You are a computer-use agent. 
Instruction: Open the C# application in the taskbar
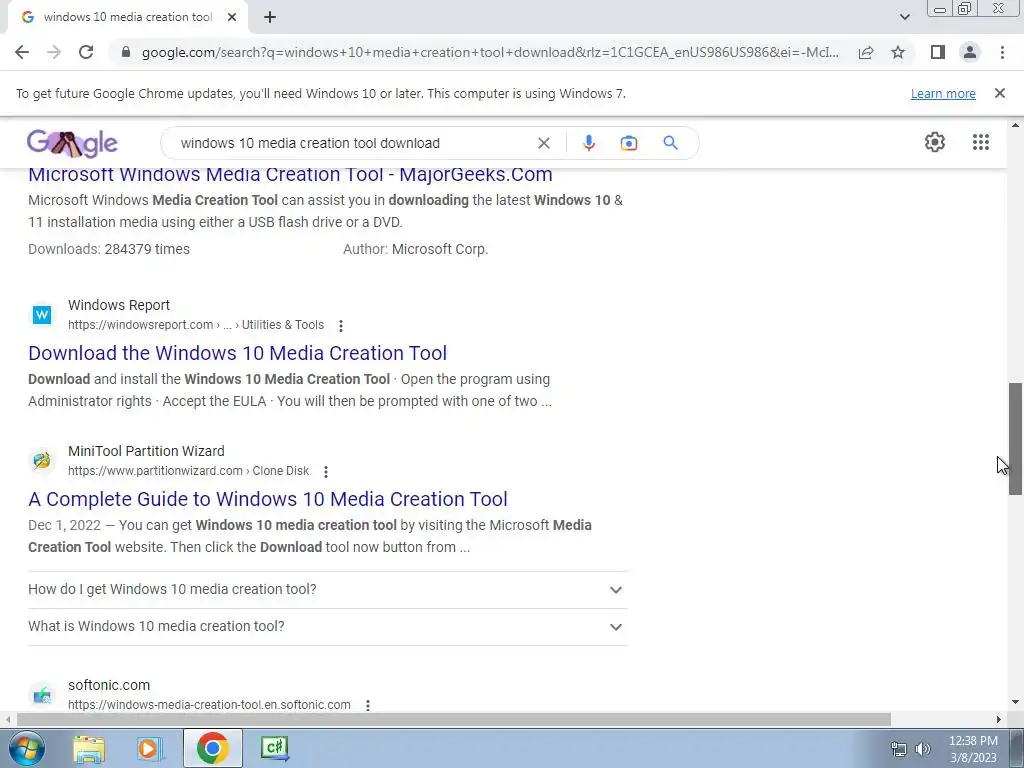(x=274, y=748)
